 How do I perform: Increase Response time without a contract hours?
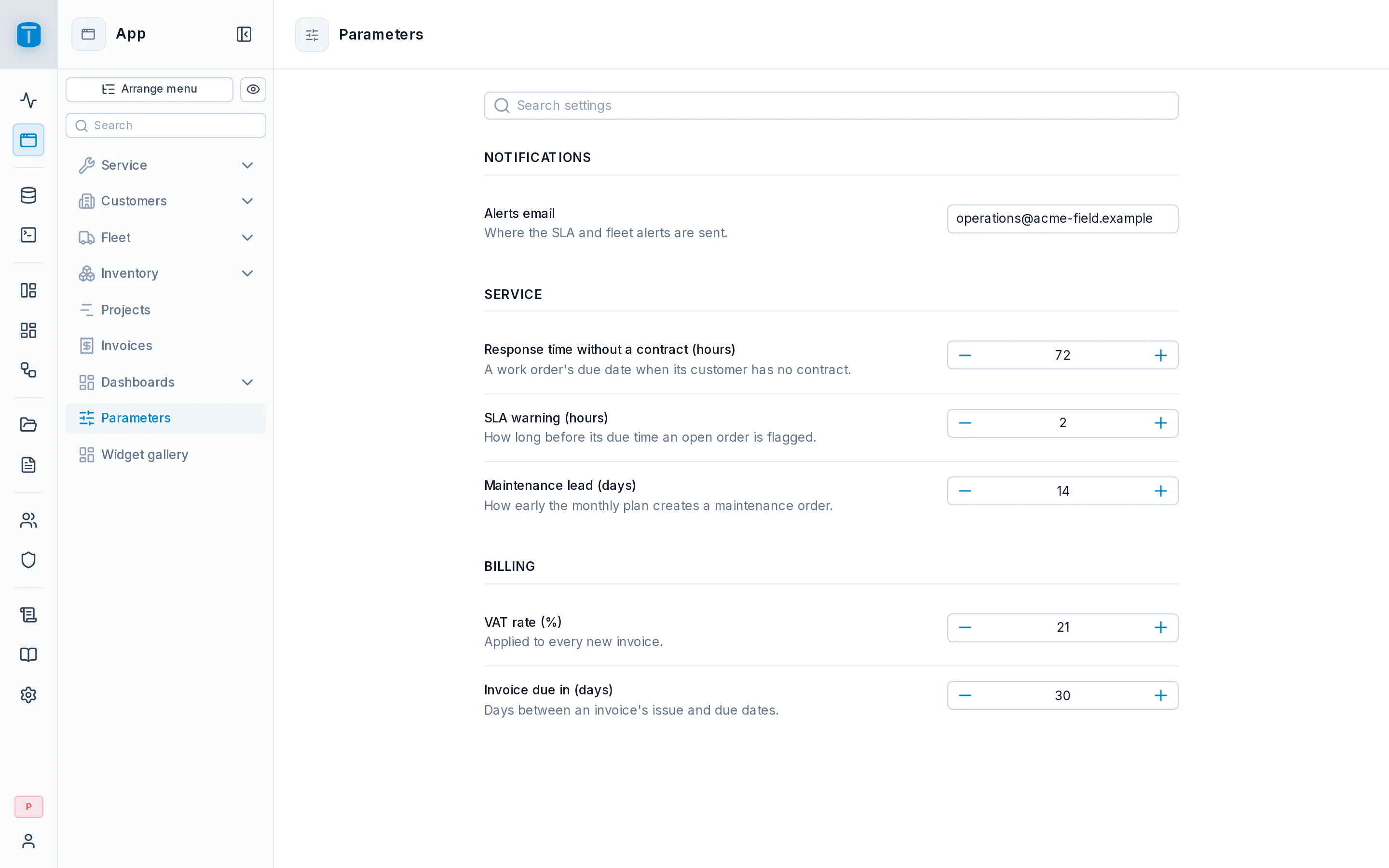[1160, 355]
